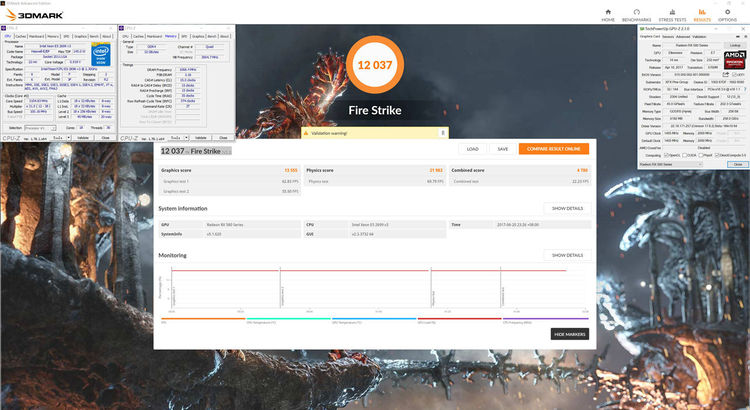Toggle the blue GPU Temperature legend bar
The height and width of the screenshot is (410, 750).
[x=374, y=318]
